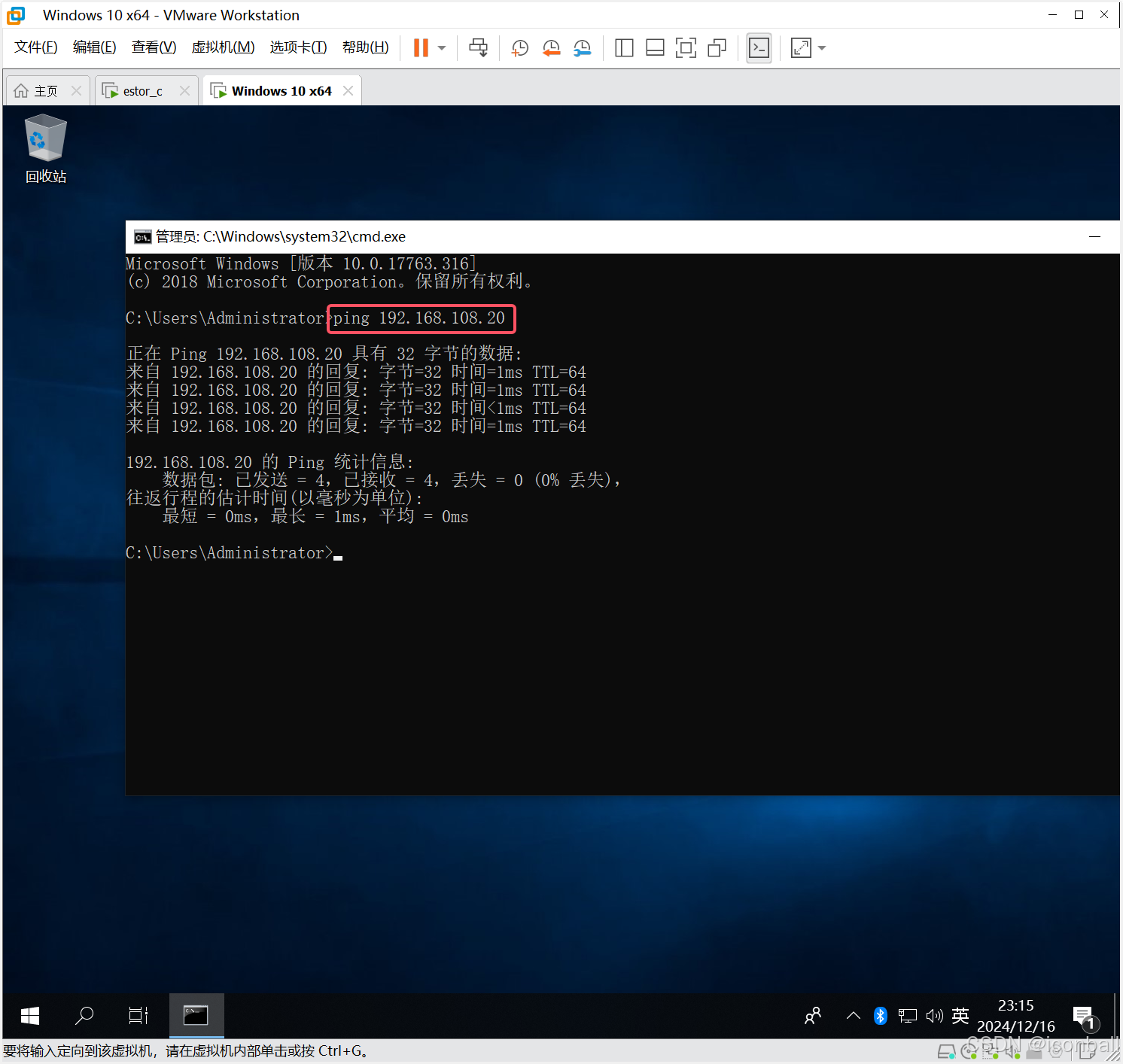Select the 回收站 desktop icon
Screen dimensions: 1123x1064
click(46, 149)
